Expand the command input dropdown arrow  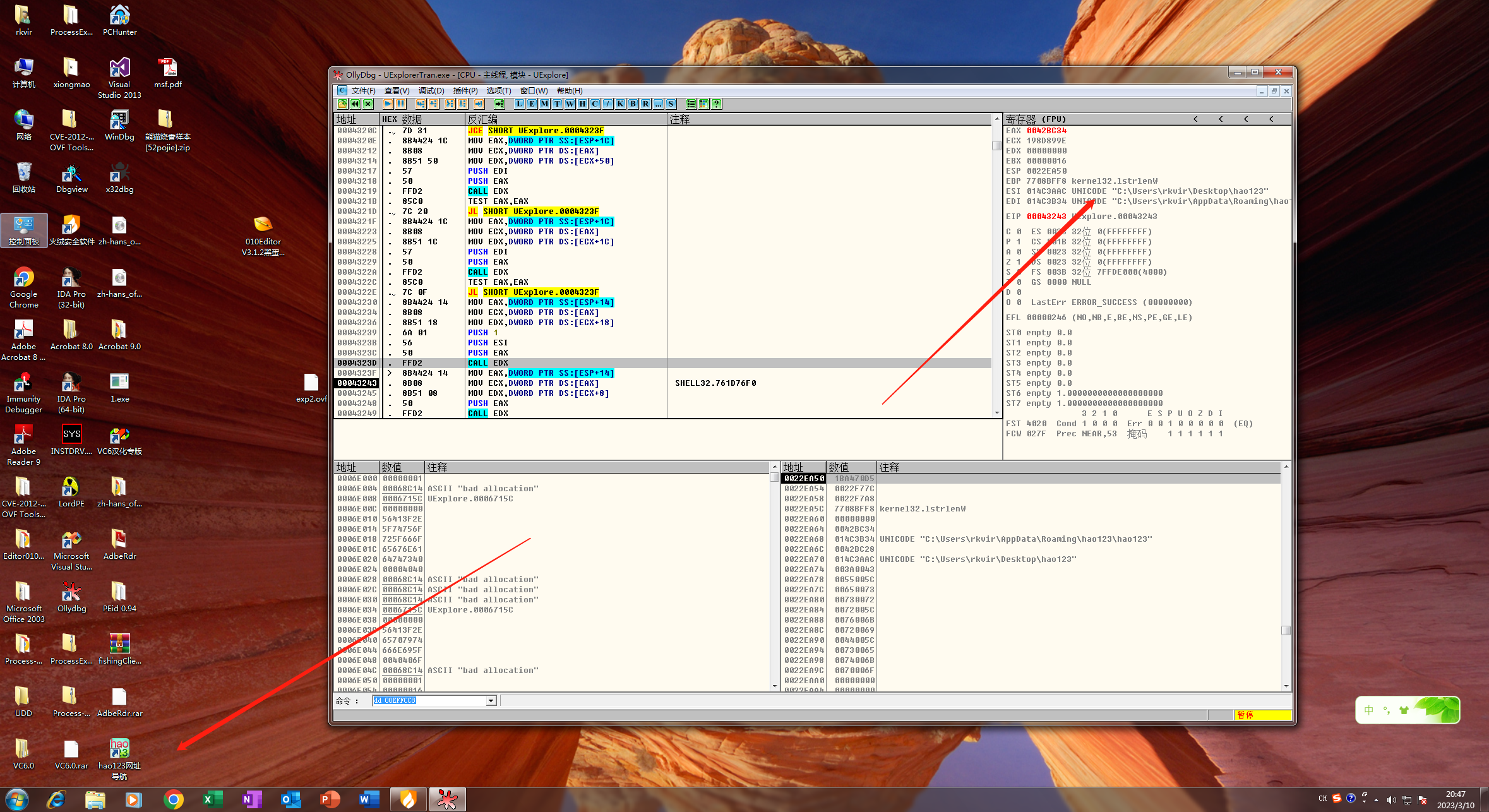[x=491, y=701]
